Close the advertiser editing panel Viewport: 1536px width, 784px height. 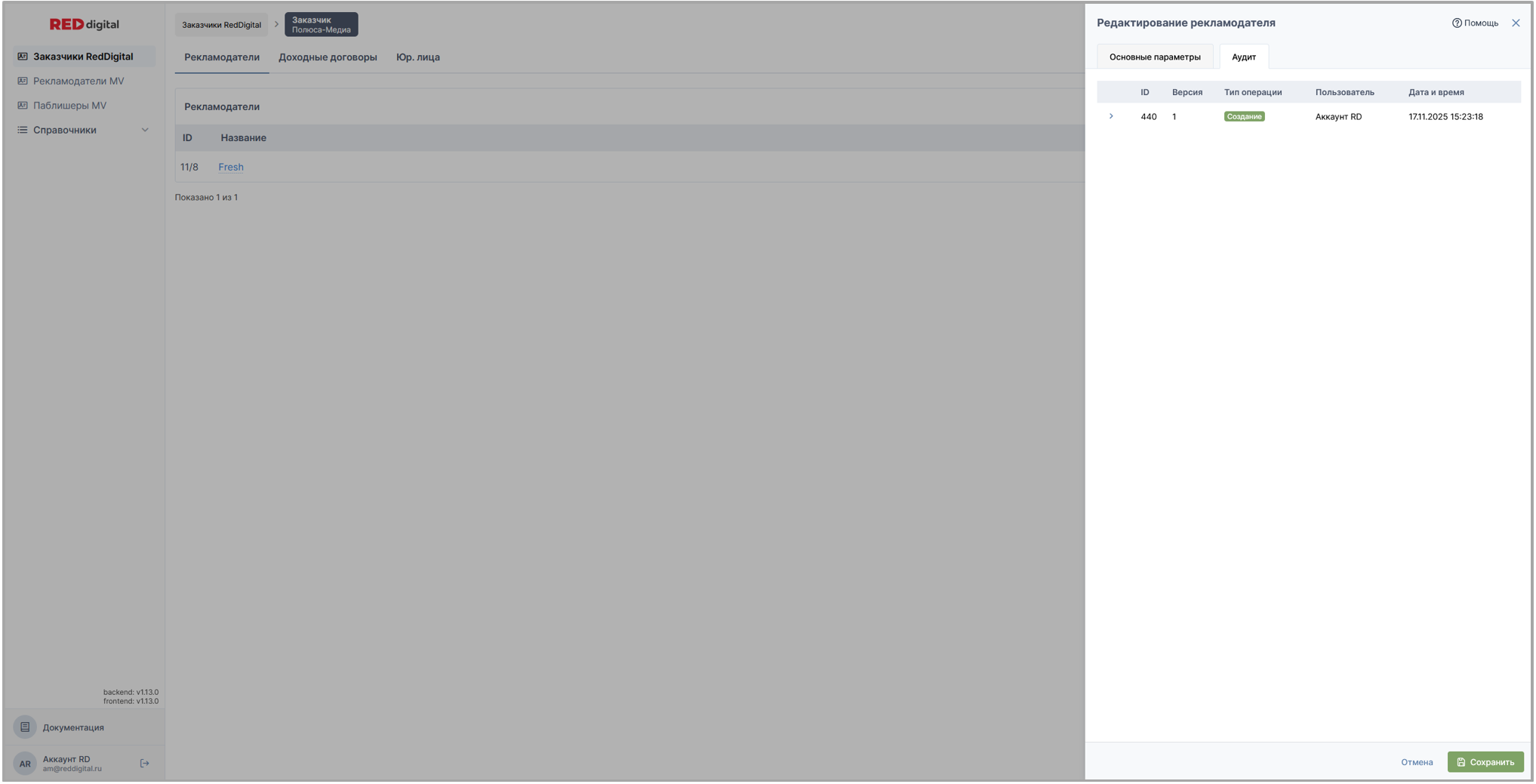tap(1516, 23)
